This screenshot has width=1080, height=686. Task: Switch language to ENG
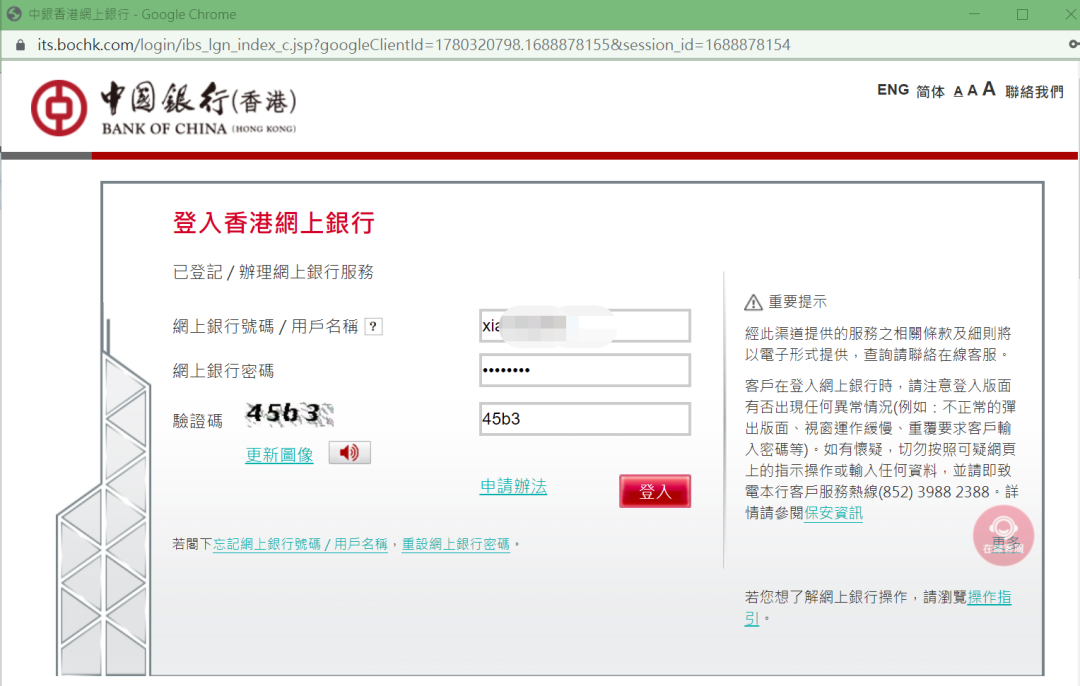(x=893, y=90)
